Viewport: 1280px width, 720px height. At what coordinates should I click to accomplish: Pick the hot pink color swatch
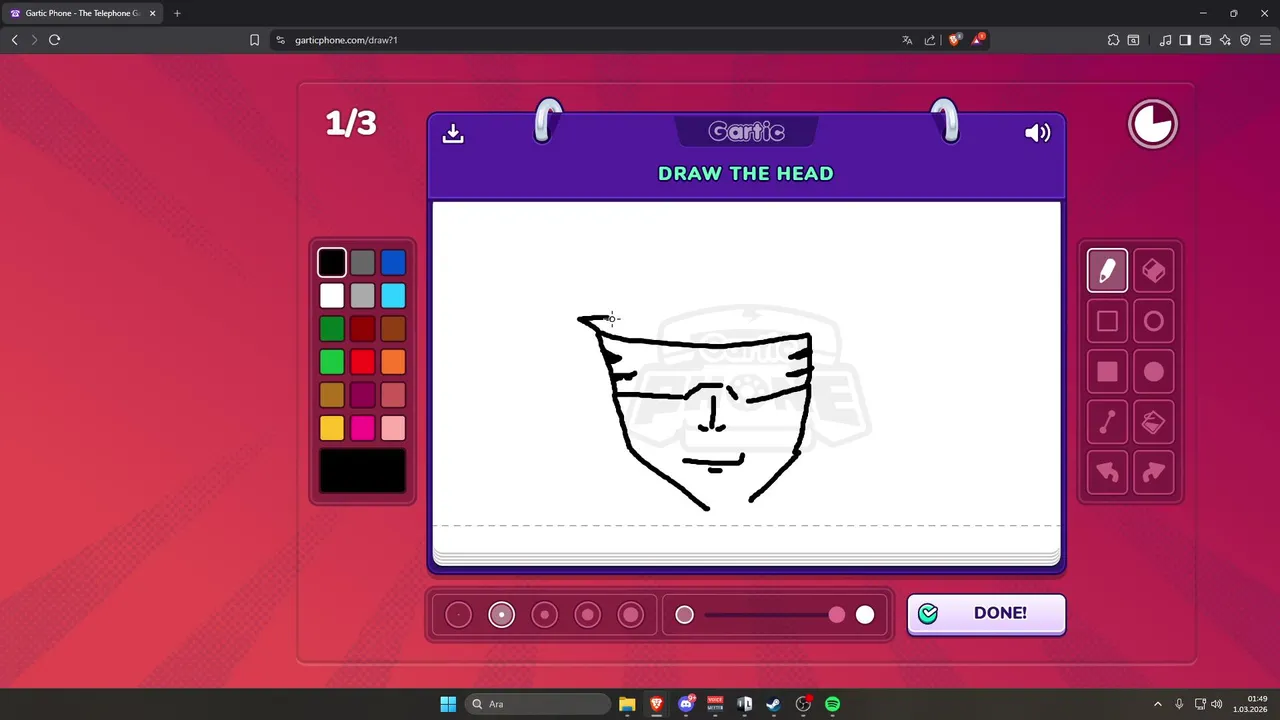pyautogui.click(x=363, y=428)
